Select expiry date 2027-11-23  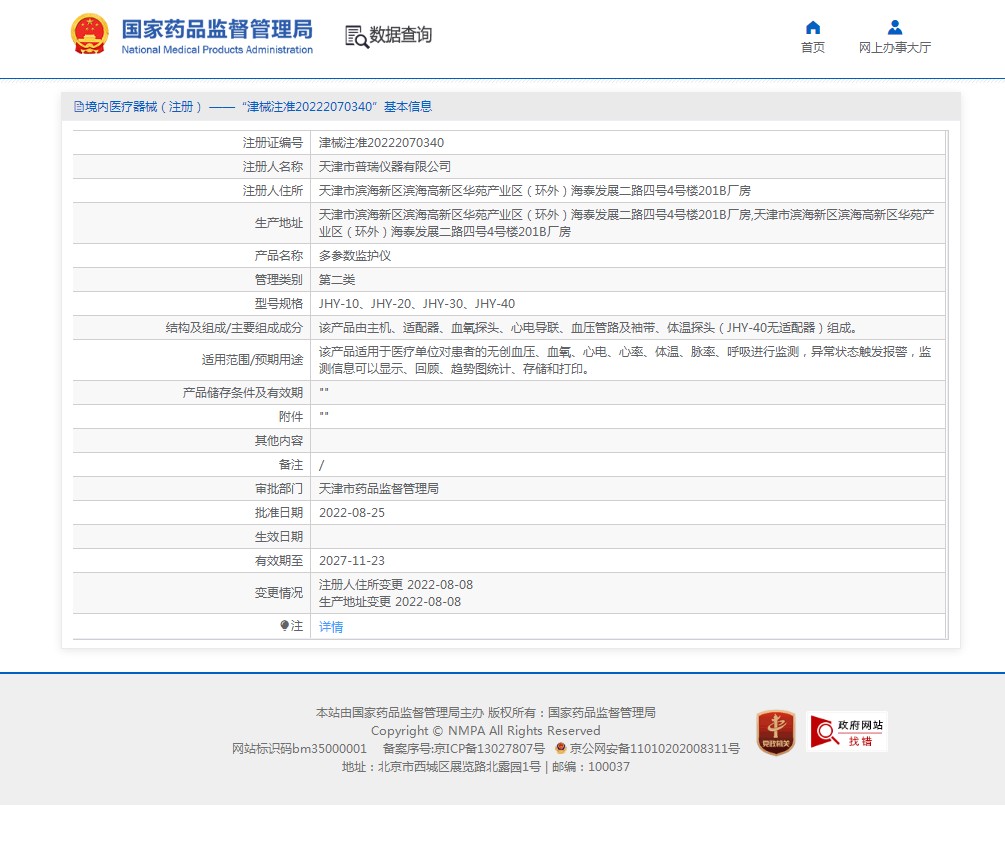tap(352, 561)
